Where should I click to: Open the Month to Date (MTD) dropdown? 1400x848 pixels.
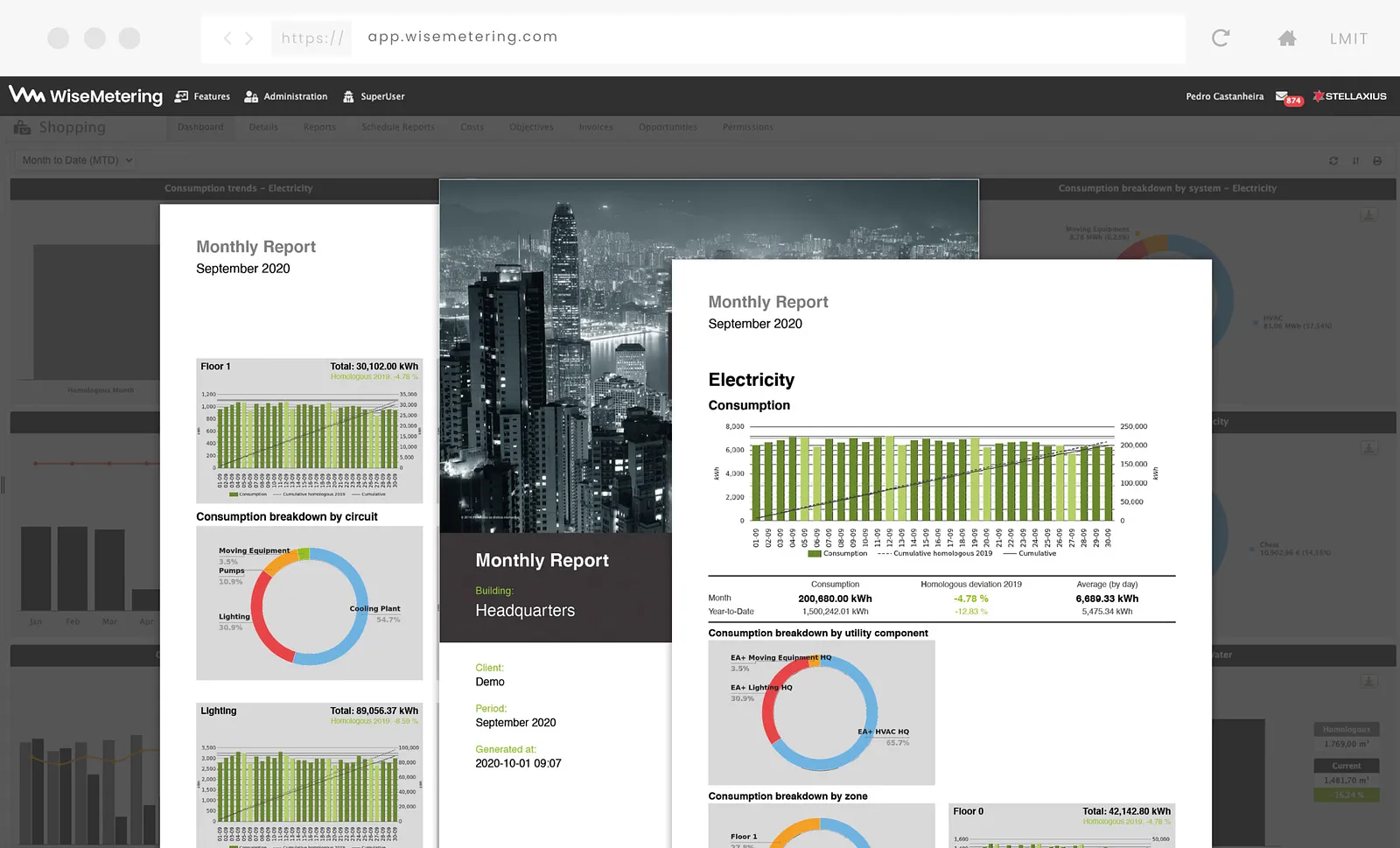point(77,160)
